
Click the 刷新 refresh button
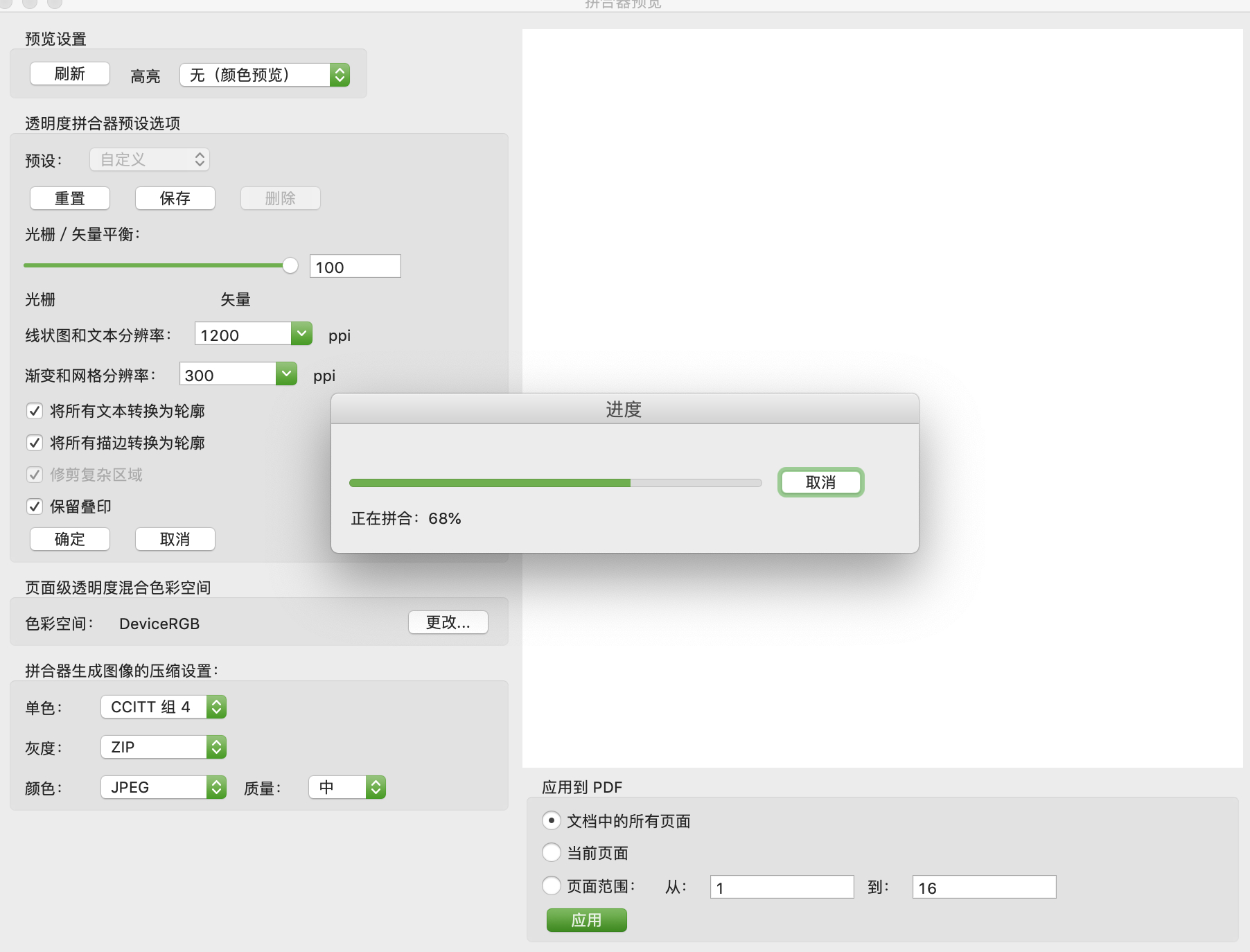(70, 73)
